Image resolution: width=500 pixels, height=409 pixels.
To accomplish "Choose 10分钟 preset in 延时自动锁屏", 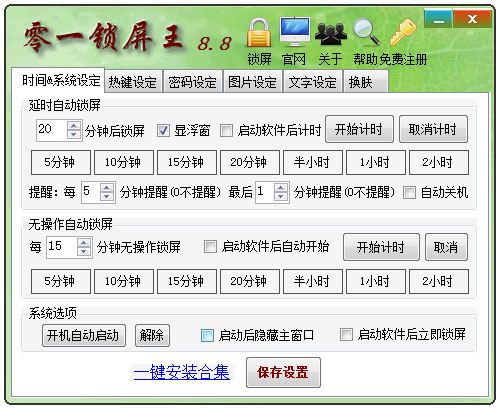I will pos(124,162).
